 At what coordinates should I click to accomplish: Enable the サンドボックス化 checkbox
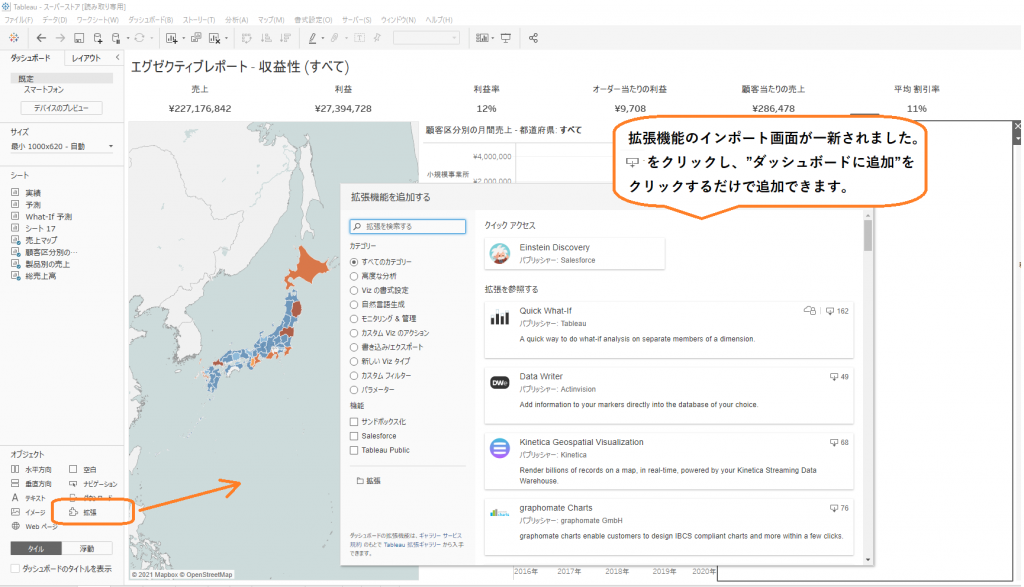tap(354, 422)
